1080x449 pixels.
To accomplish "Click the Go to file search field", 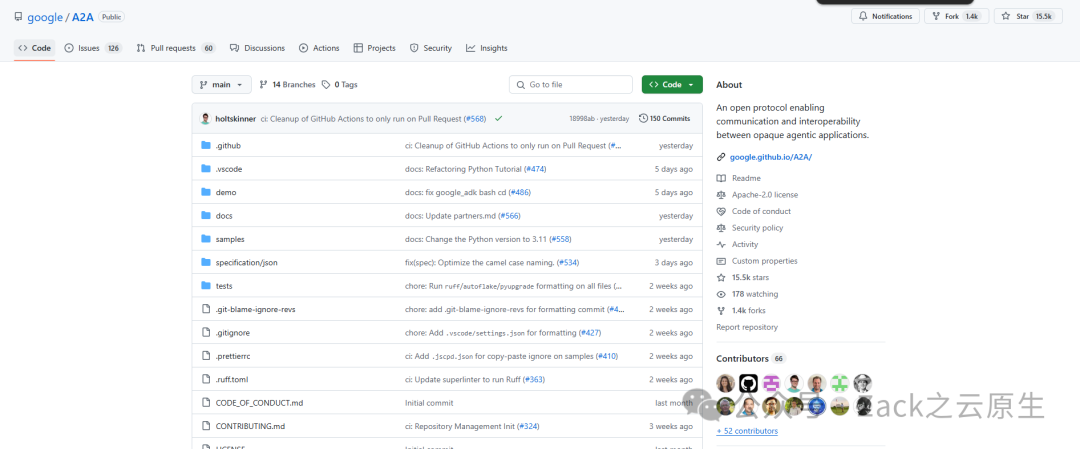I will [x=571, y=85].
